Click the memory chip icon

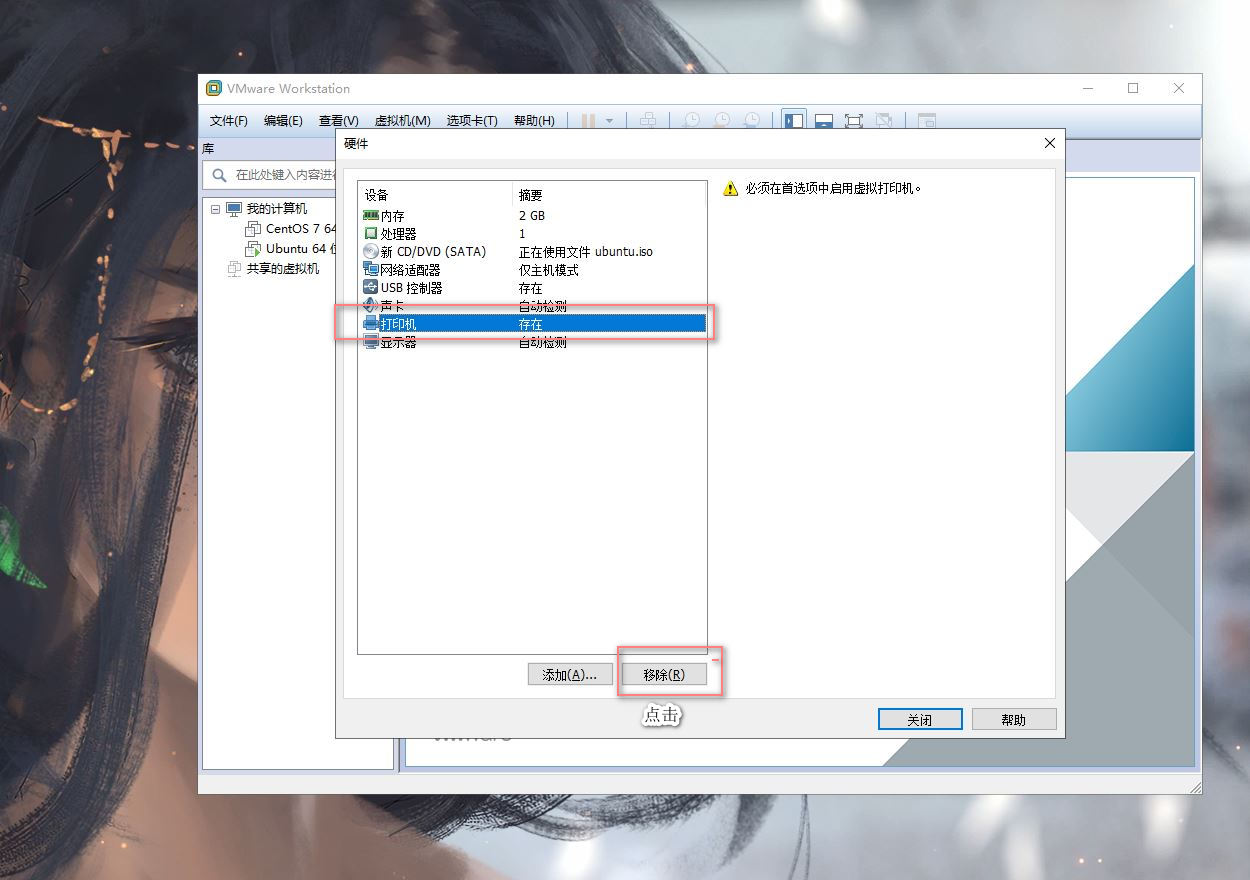(x=371, y=216)
